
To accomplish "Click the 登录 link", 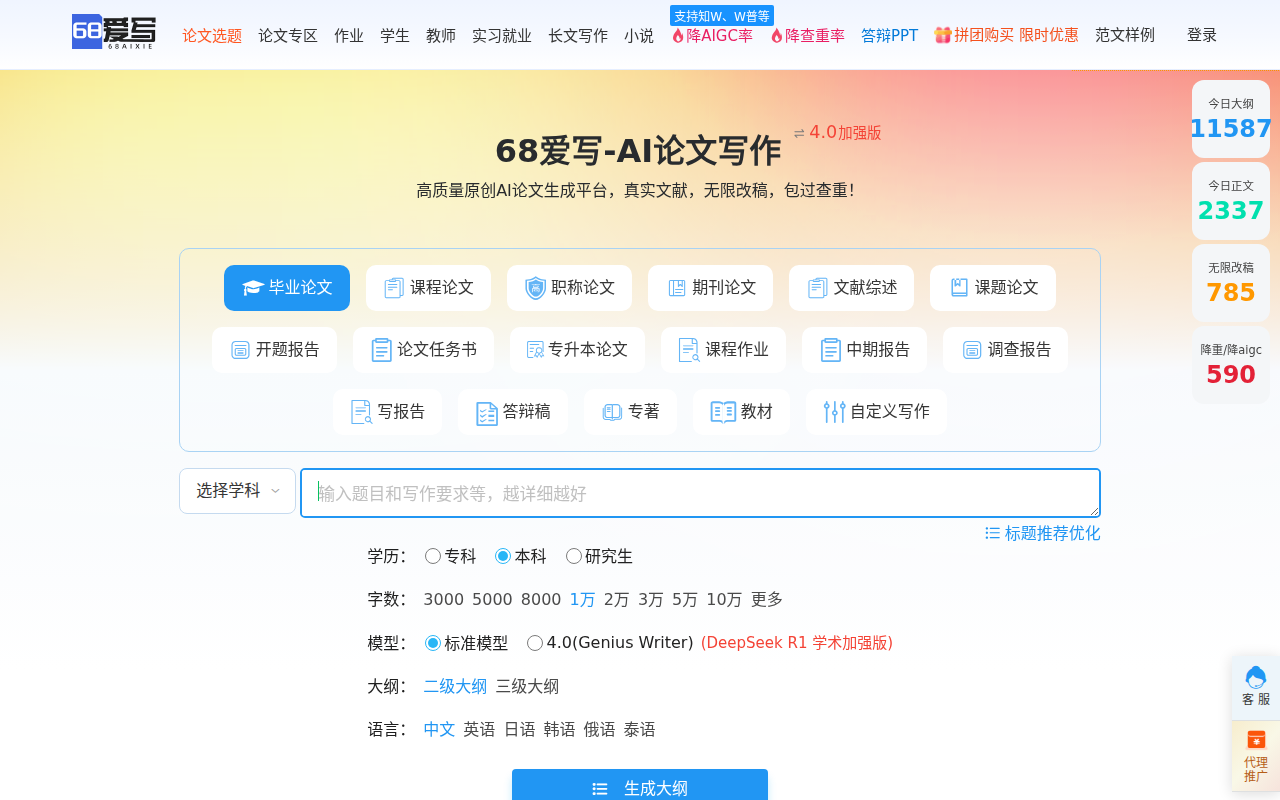I will [x=1202, y=35].
